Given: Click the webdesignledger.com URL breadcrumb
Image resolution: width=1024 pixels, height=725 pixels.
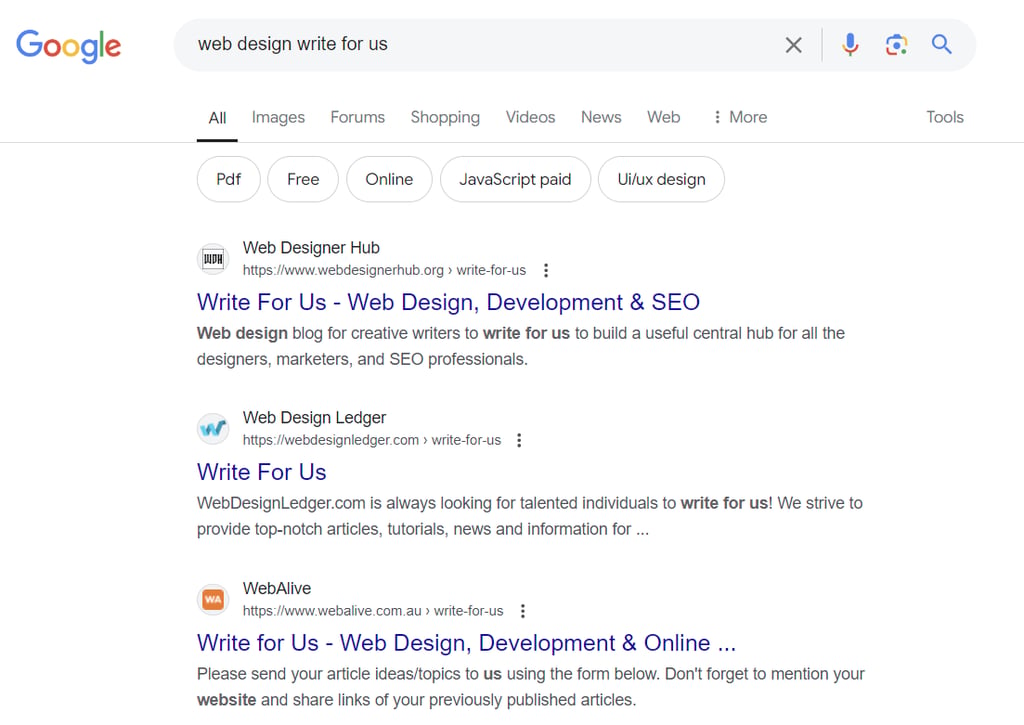Looking at the screenshot, I should (372, 440).
